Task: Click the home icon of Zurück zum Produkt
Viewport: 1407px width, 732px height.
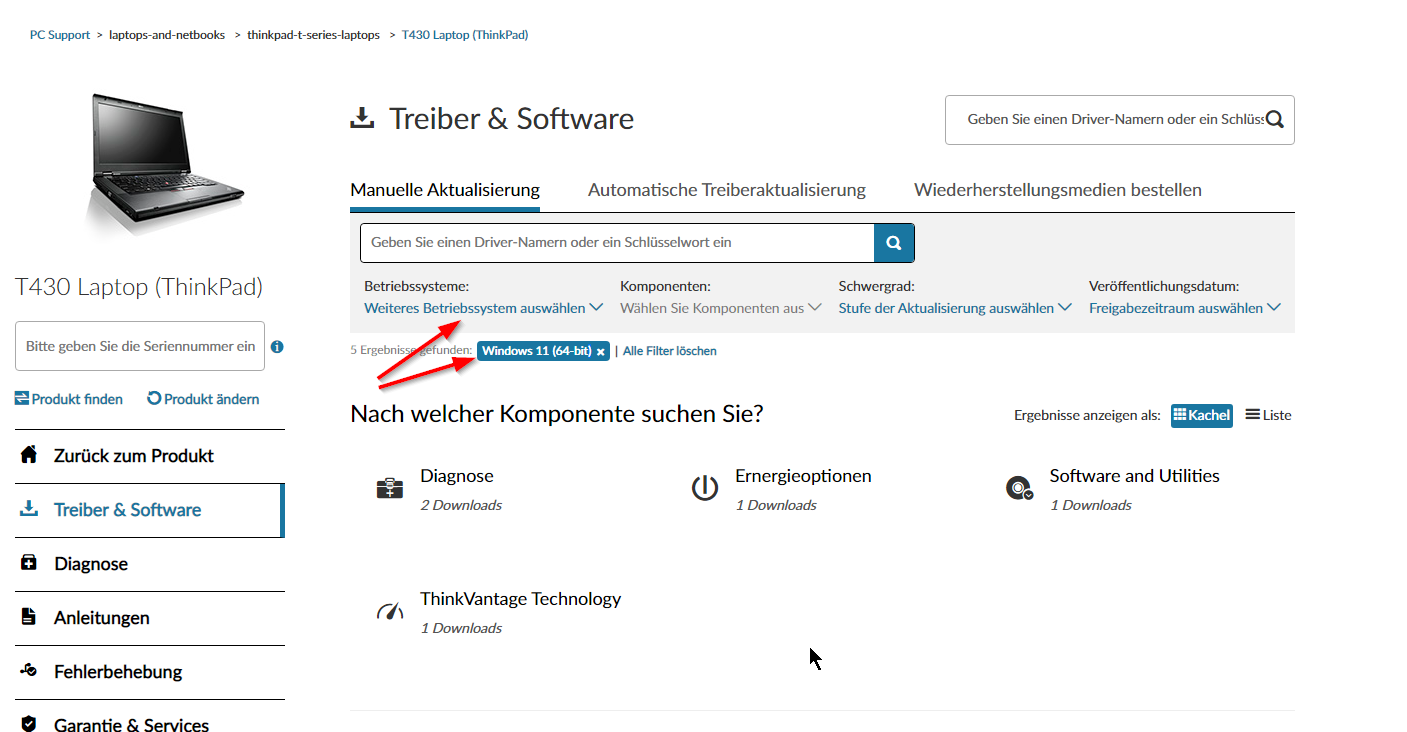Action: 29,455
